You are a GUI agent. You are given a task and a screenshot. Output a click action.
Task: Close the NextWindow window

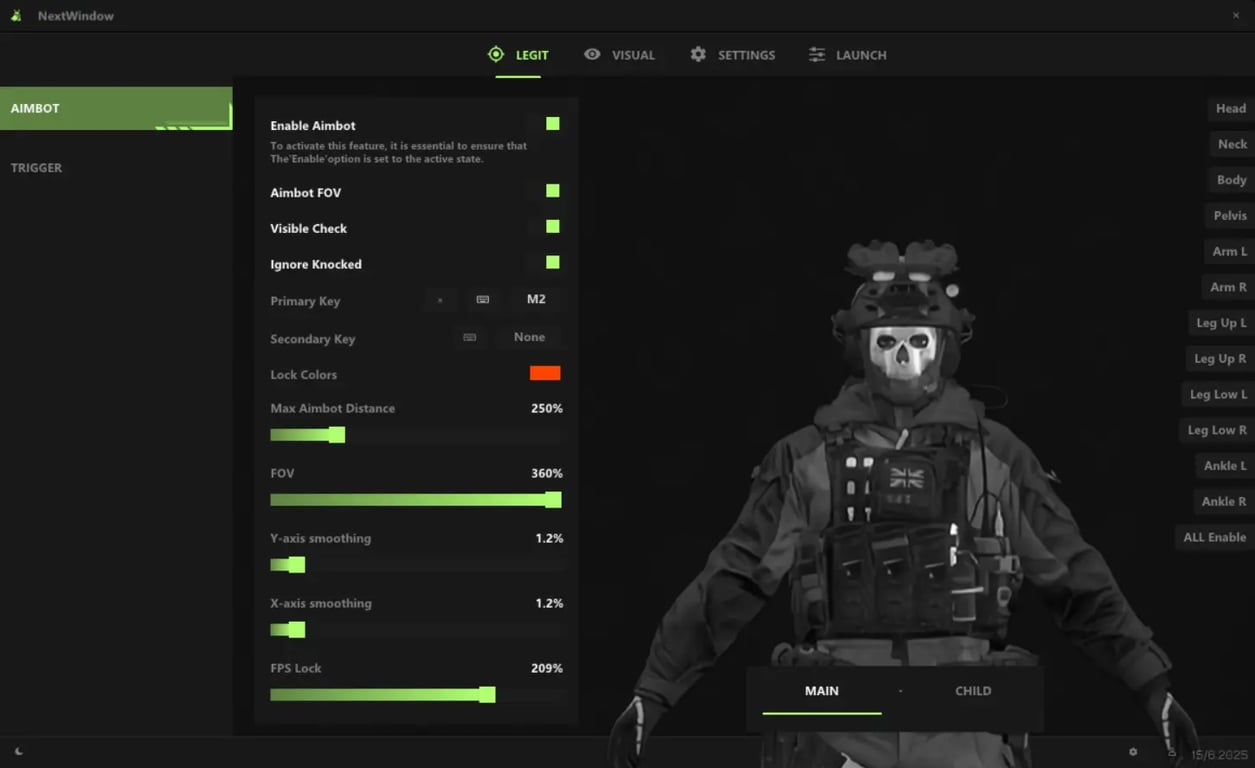pyautogui.click(x=1236, y=15)
